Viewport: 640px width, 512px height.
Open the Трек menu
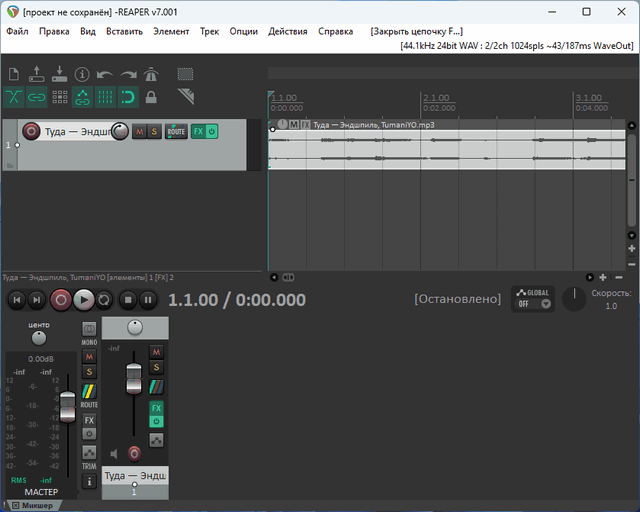pyautogui.click(x=209, y=31)
